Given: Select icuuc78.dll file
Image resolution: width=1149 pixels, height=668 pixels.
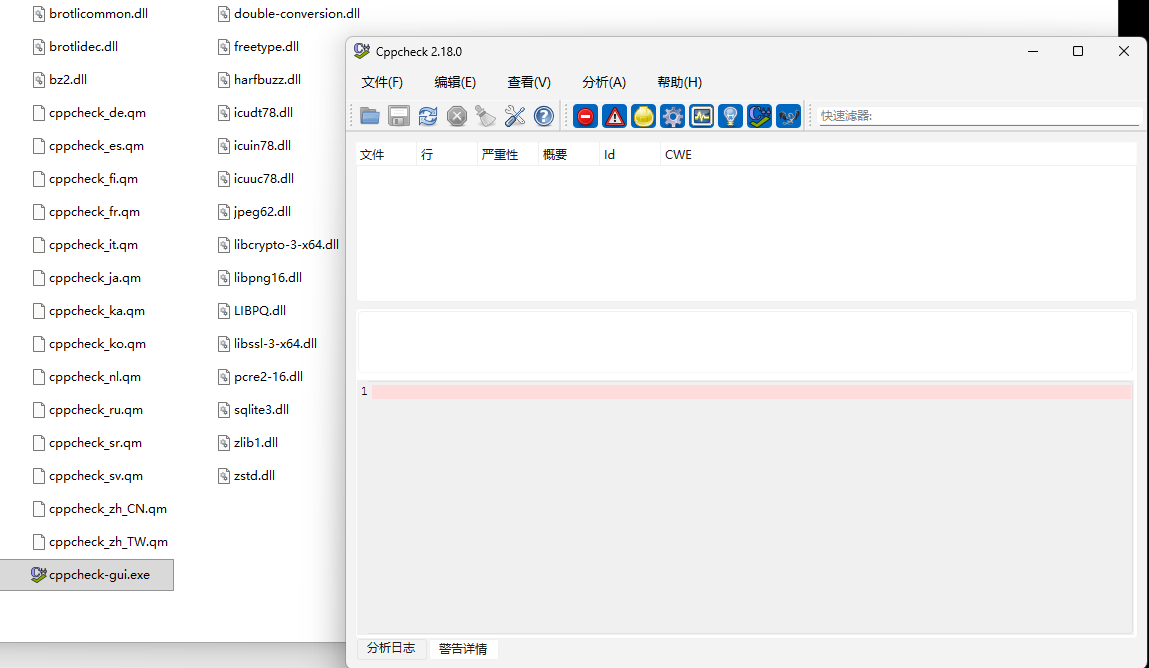Looking at the screenshot, I should [x=256, y=179].
